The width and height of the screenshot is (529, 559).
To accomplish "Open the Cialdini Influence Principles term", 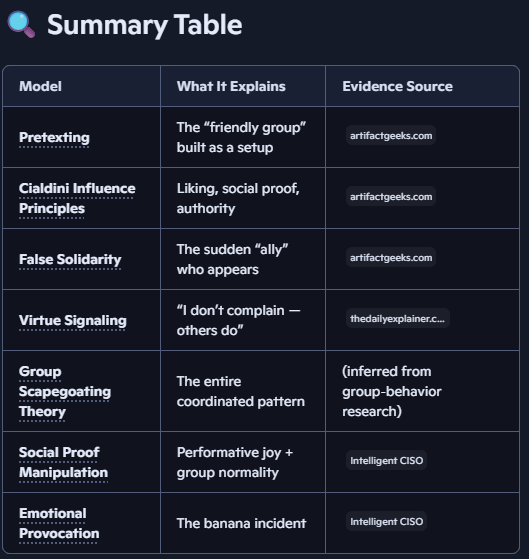I will (77, 198).
